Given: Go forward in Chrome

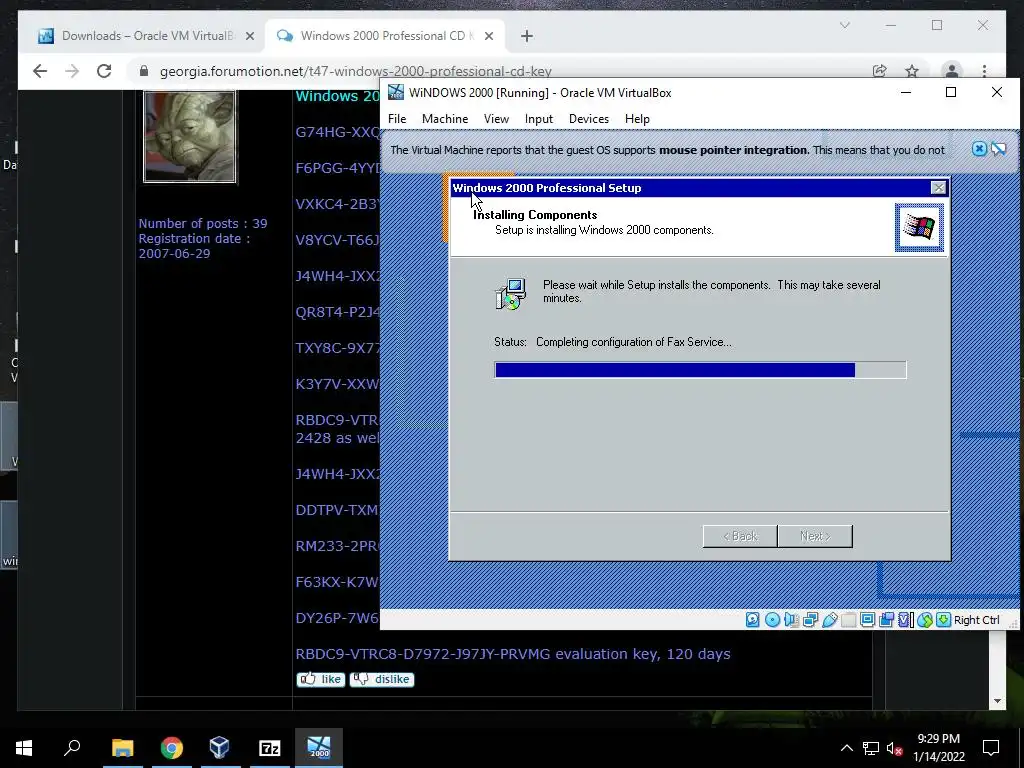Looking at the screenshot, I should point(72,71).
